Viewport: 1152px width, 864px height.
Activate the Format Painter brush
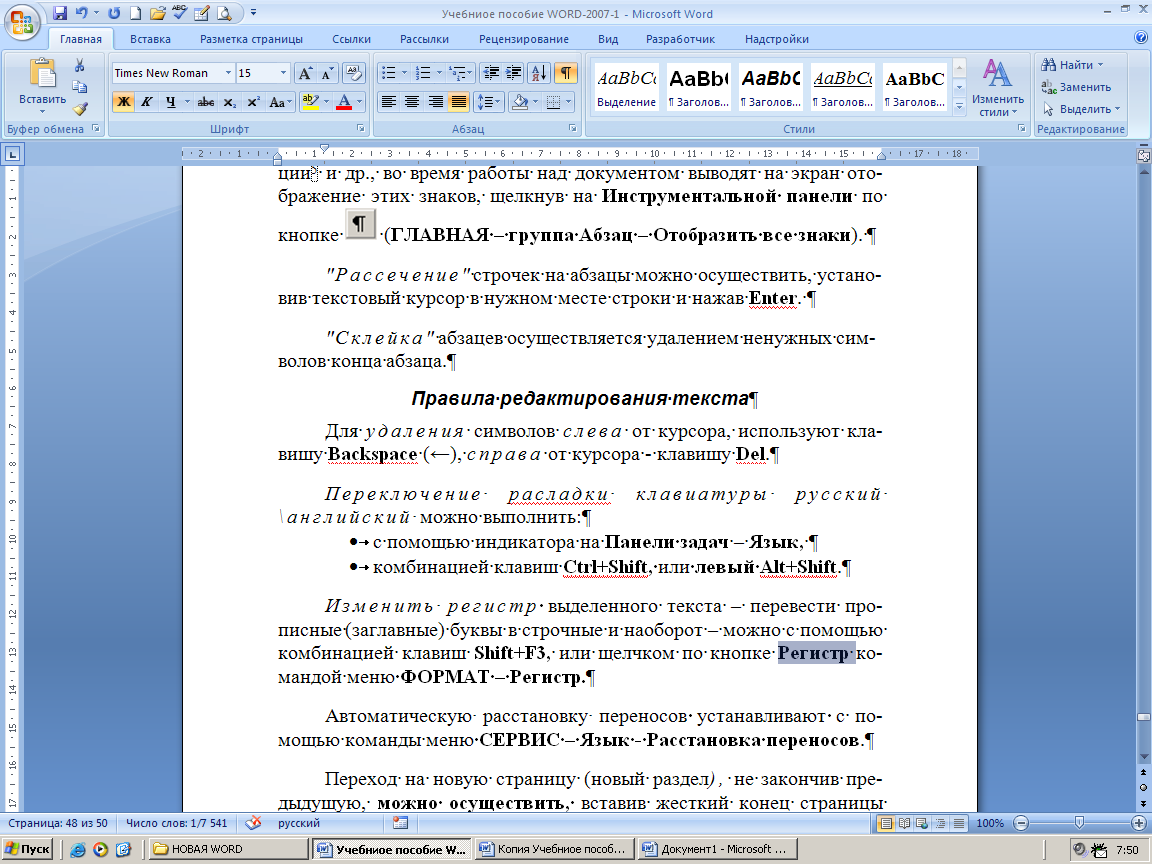click(x=79, y=109)
